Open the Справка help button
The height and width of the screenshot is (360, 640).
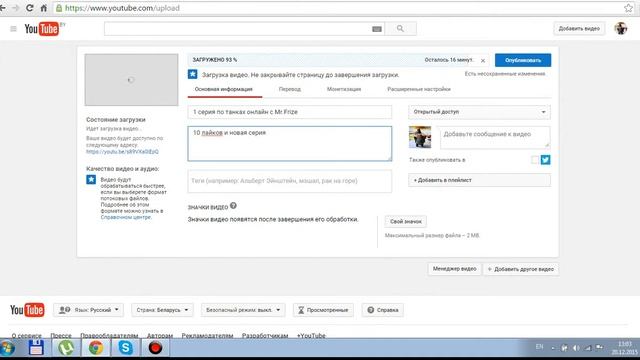click(382, 310)
